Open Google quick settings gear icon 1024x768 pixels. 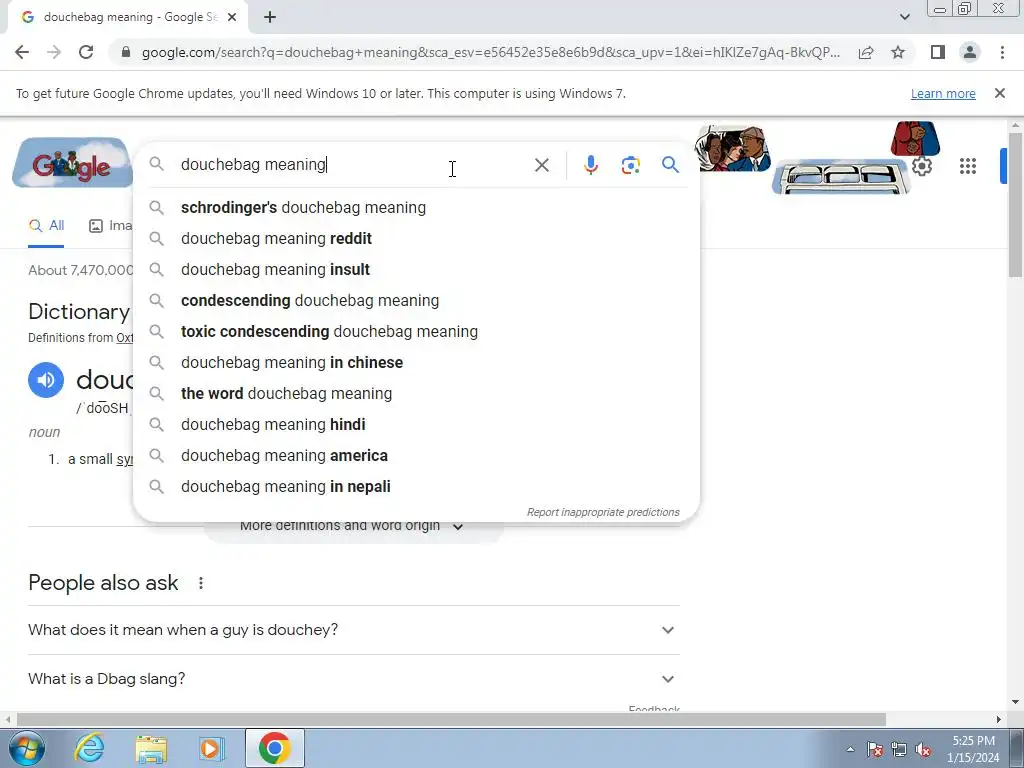(x=921, y=166)
